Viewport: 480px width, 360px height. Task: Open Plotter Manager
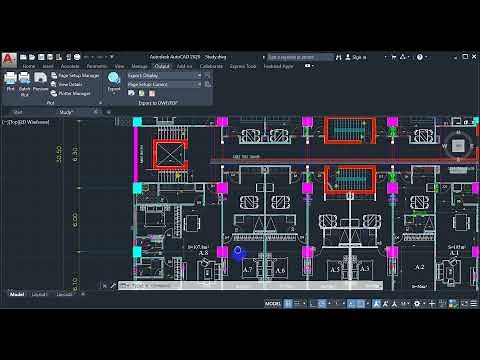pos(71,93)
